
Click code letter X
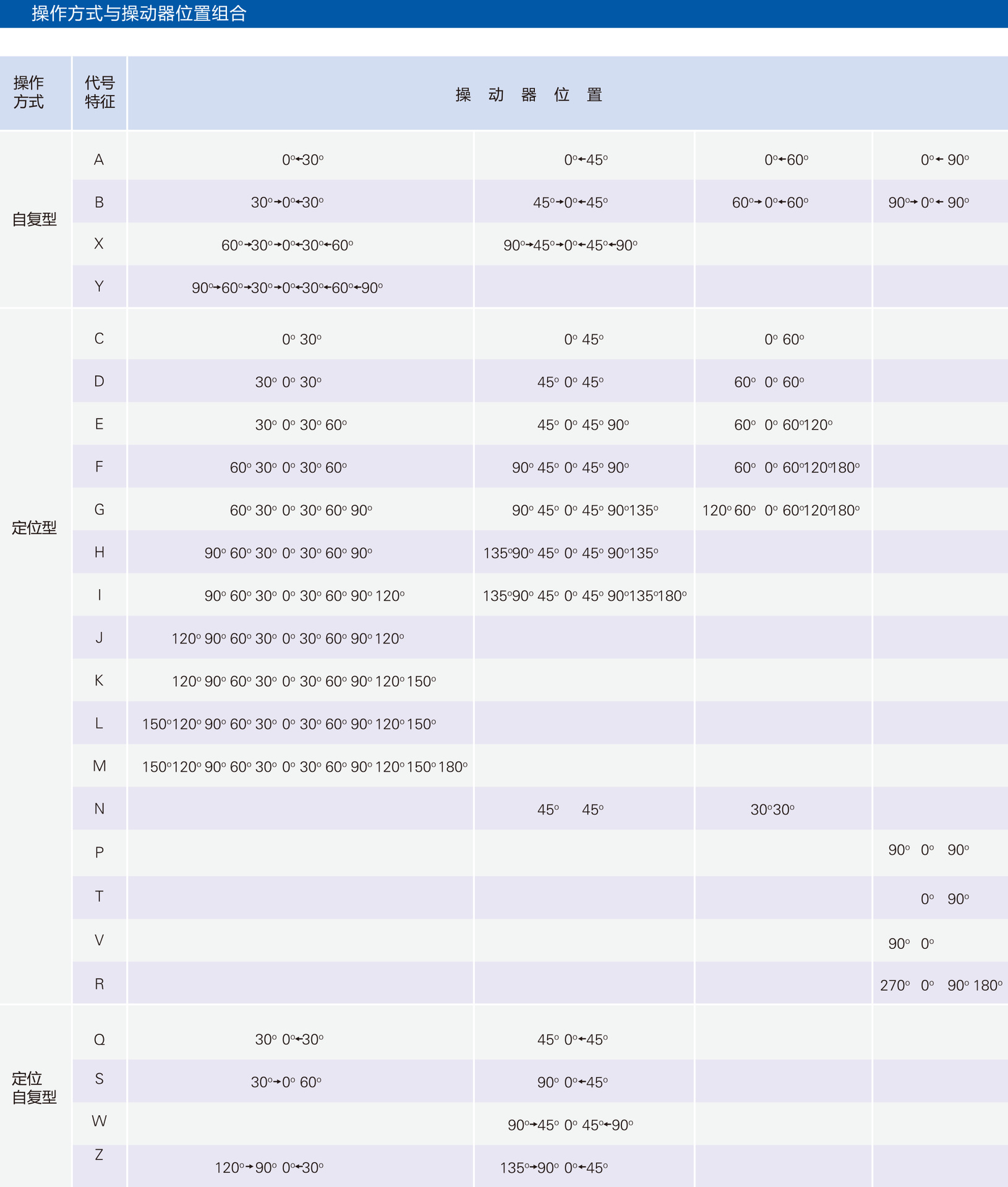pos(99,244)
